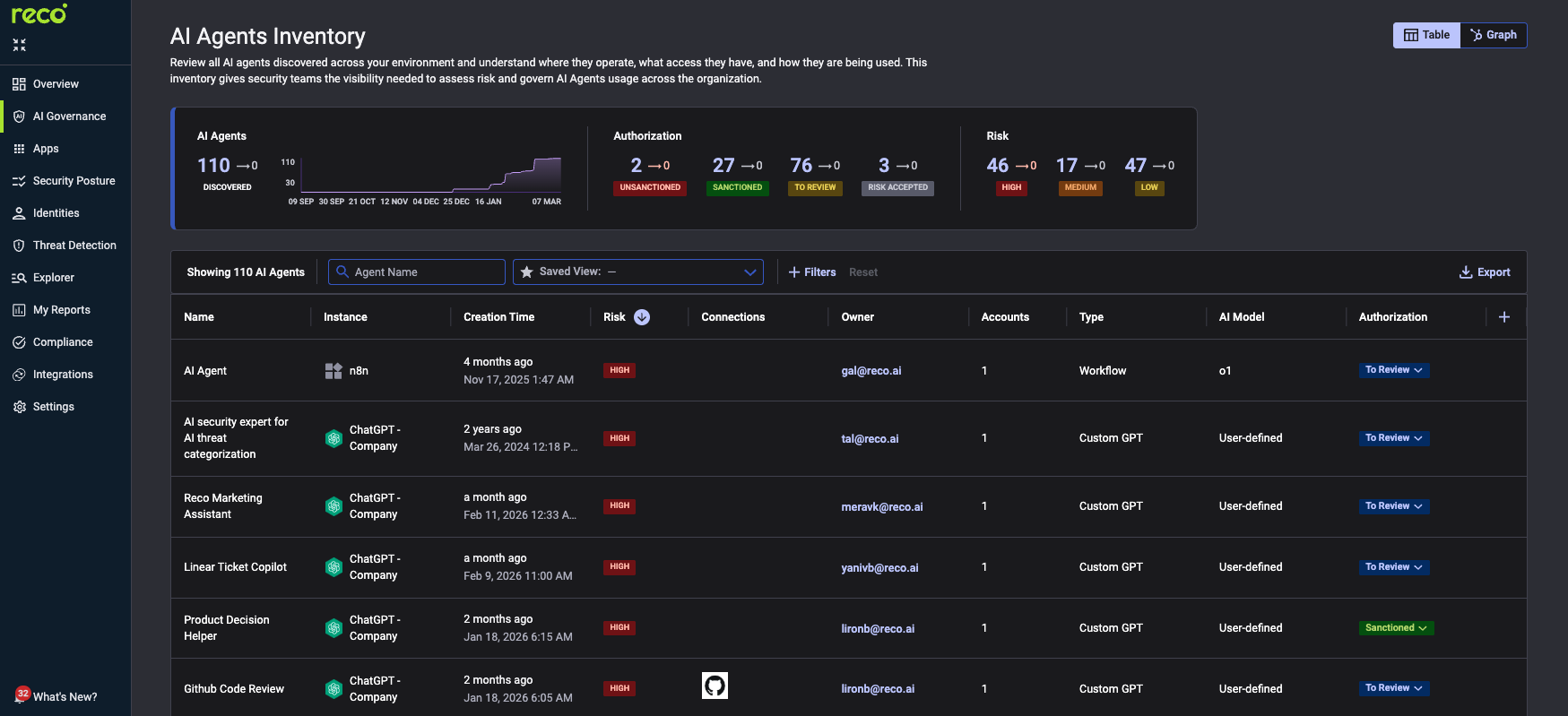Switch to Graph view
The height and width of the screenshot is (716, 1568).
1494,35
